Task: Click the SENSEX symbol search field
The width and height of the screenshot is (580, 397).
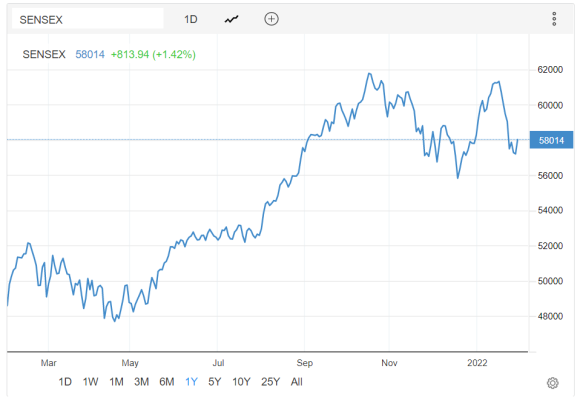Action: pos(88,19)
